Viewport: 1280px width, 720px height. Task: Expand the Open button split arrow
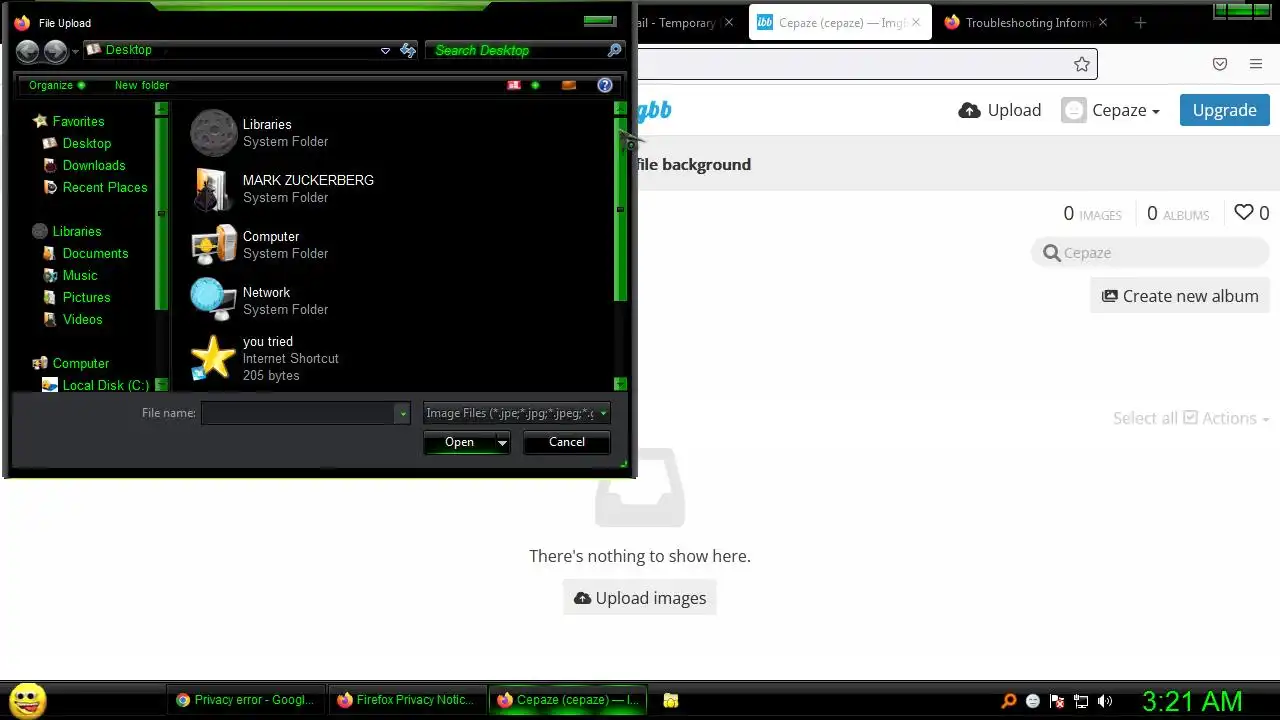pos(502,442)
